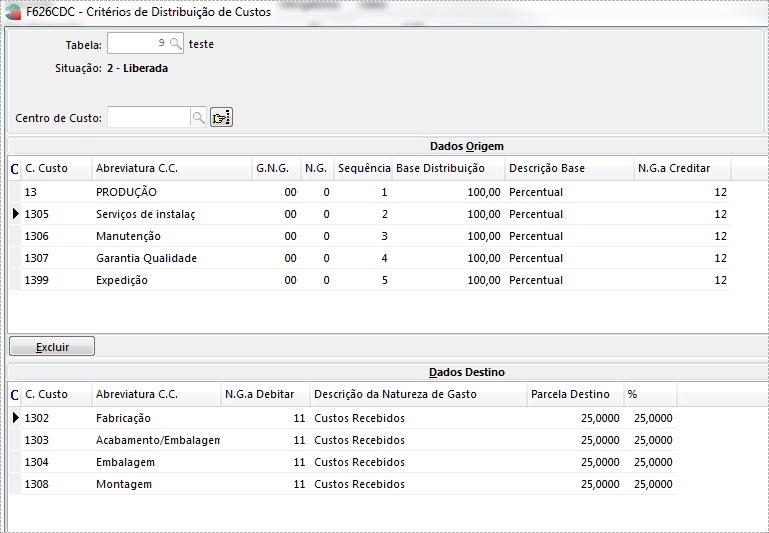Screen dimensions: 769x533
Task: Select the Montagem destination row
Action: pyautogui.click(x=348, y=484)
